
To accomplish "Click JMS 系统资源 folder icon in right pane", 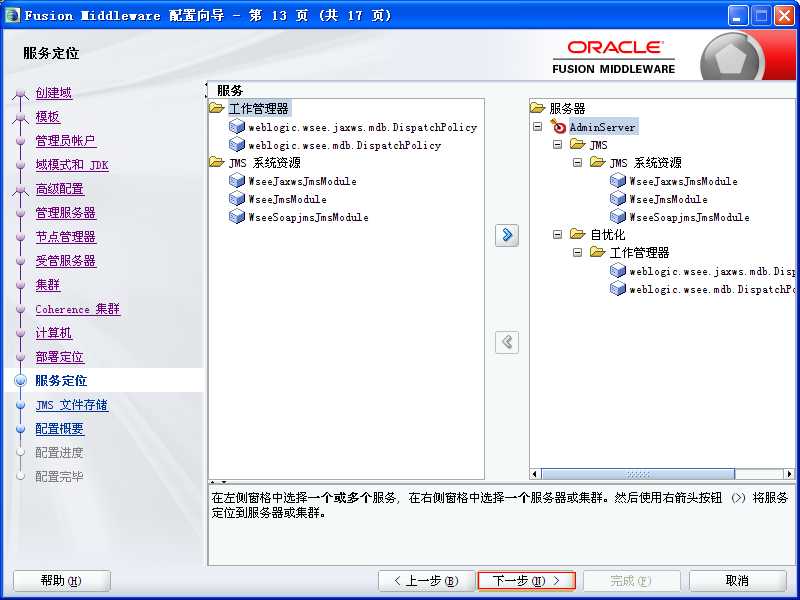I will coord(597,162).
